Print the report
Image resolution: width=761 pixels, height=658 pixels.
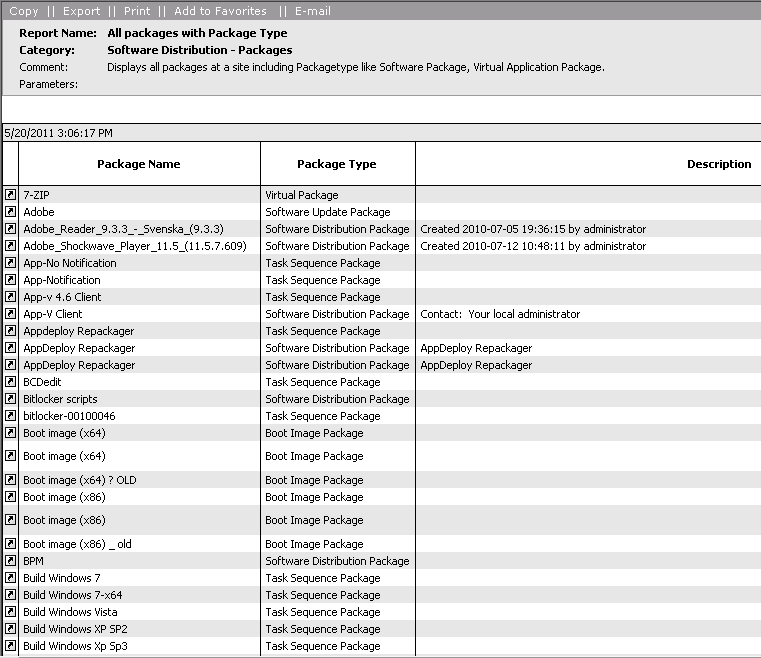[x=137, y=11]
